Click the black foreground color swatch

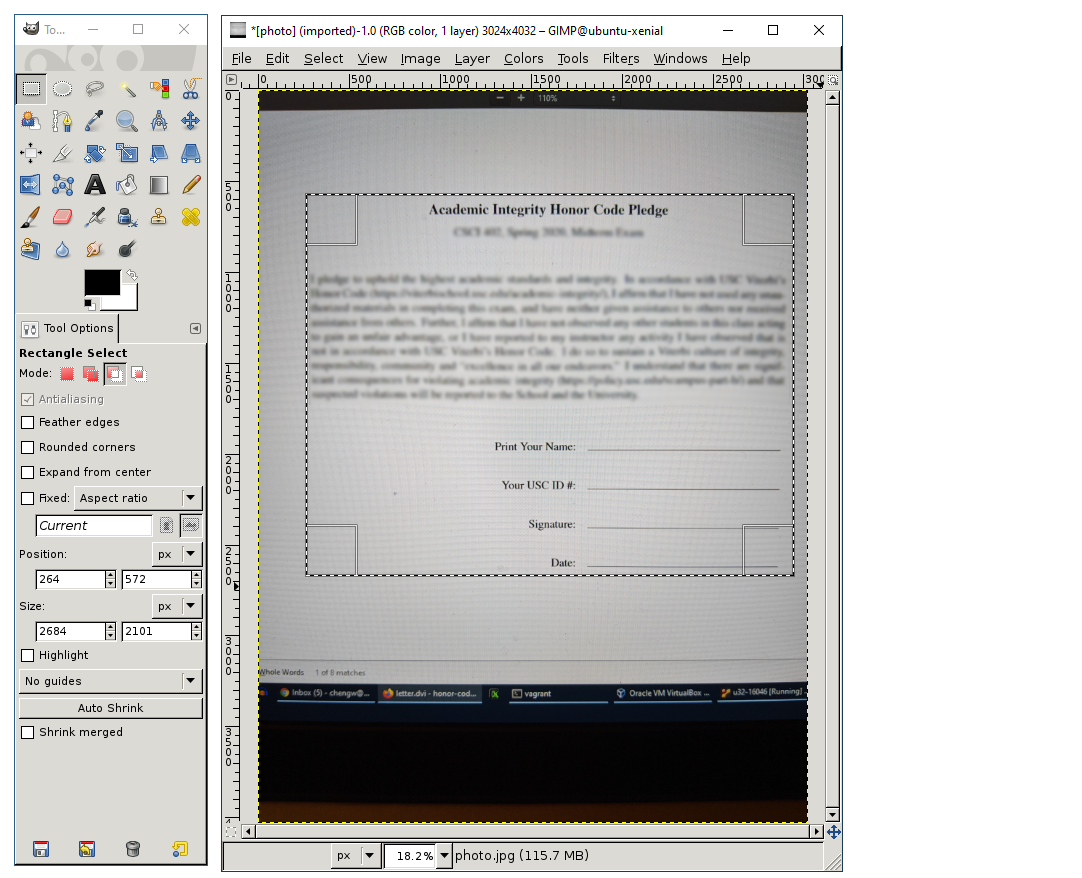tap(101, 282)
